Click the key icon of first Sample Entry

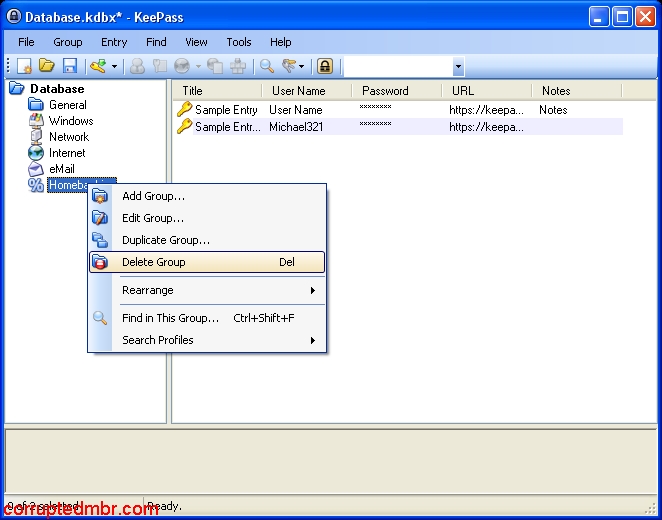pos(184,109)
